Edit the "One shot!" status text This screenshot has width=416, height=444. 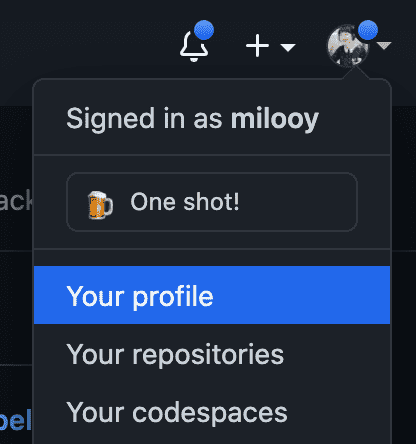tap(185, 202)
